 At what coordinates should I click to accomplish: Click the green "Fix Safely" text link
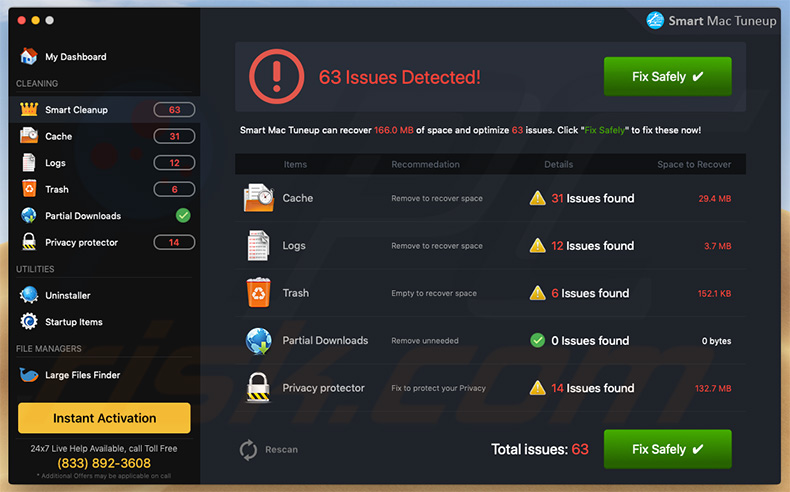(x=605, y=130)
